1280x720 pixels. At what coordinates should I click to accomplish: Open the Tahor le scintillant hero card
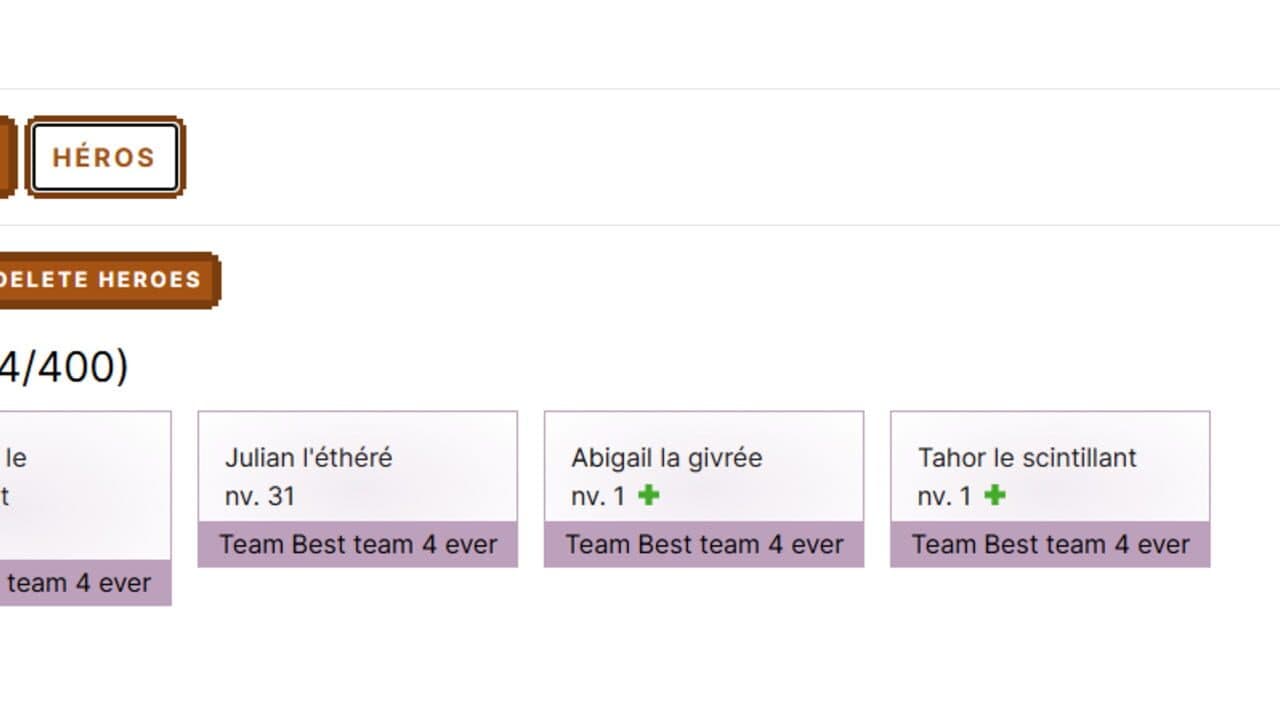point(1050,489)
